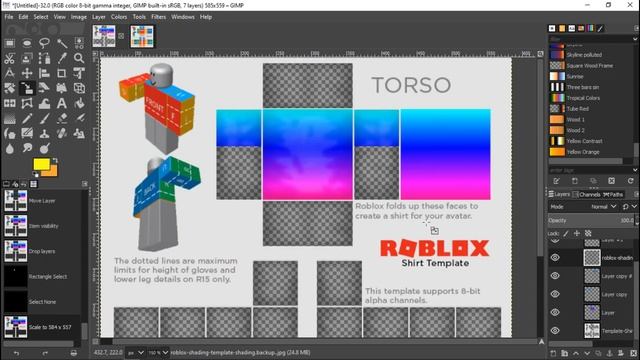This screenshot has height=360, width=640.
Task: Select the Clone stamp tool
Action: [44, 133]
